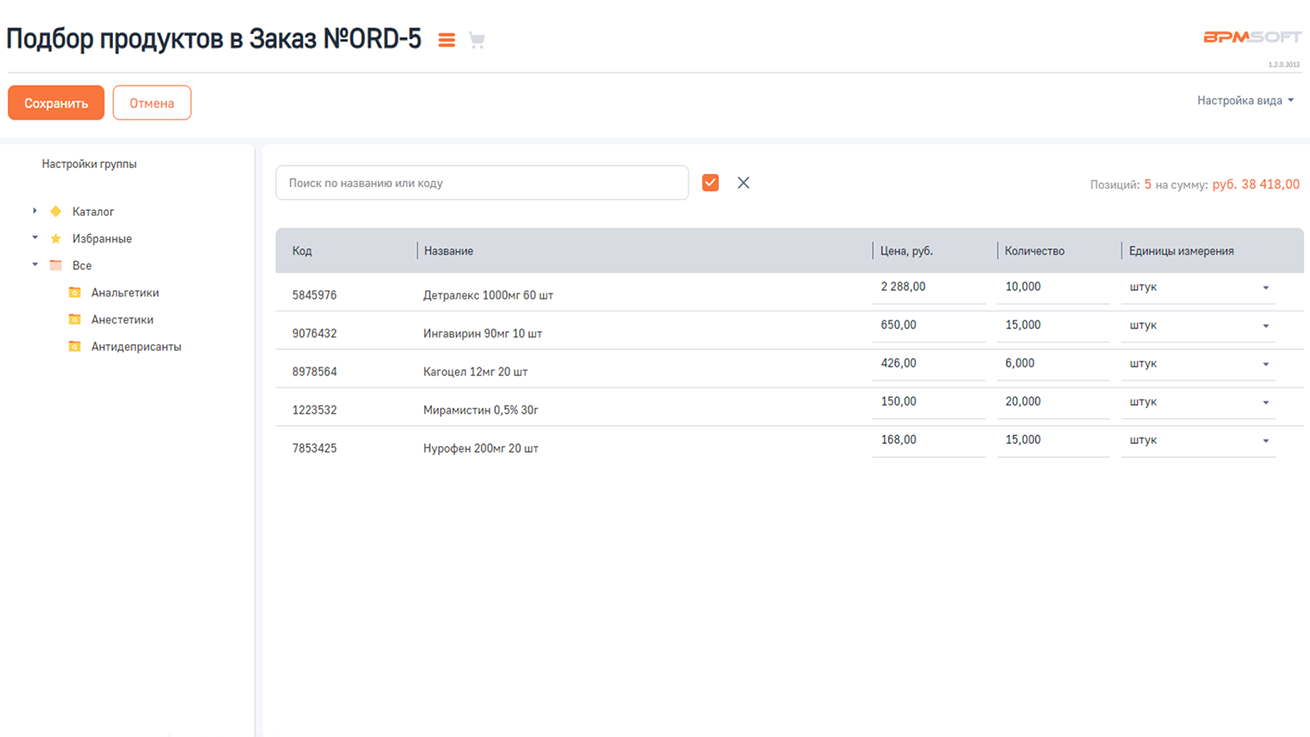Toggle the orange selected-items checkbox

[710, 183]
